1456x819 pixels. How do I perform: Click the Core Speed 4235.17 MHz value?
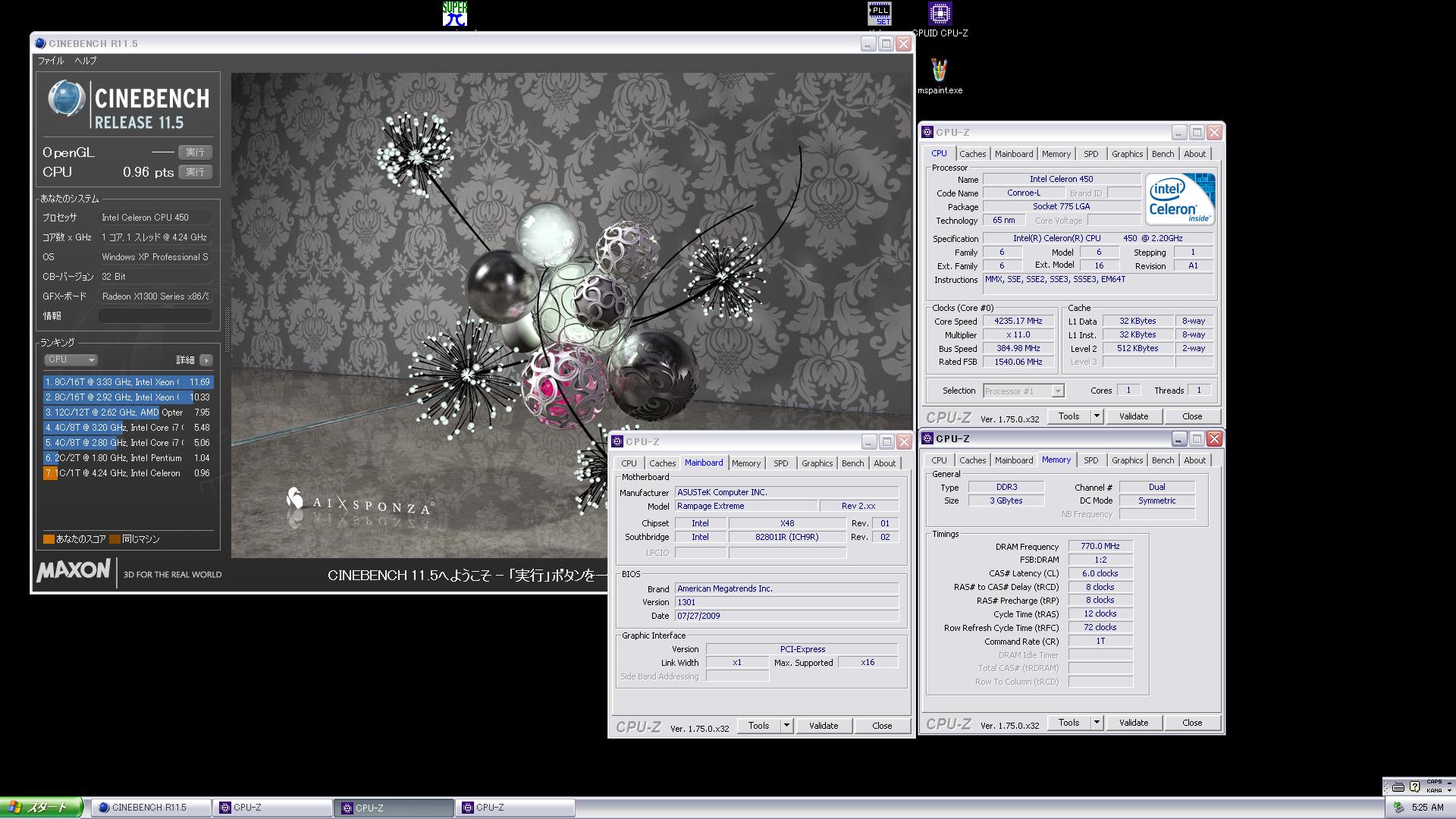coord(1018,321)
